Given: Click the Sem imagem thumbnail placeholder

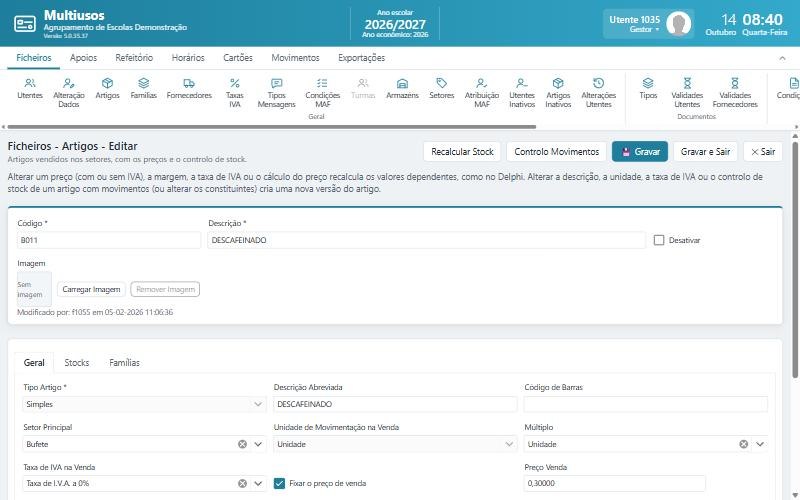Looking at the screenshot, I should (34, 289).
